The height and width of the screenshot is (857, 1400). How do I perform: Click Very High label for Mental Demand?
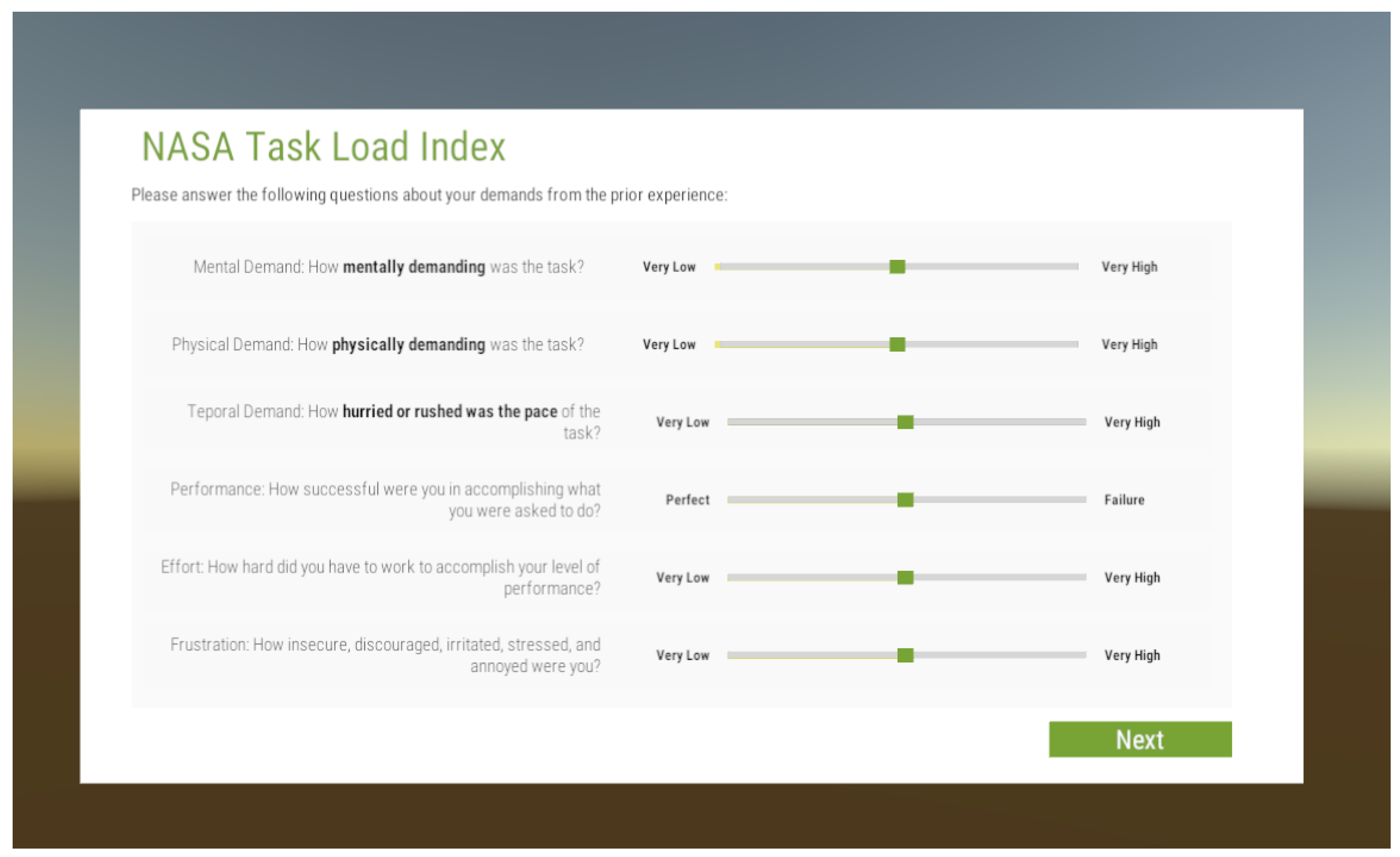pyautogui.click(x=1129, y=267)
